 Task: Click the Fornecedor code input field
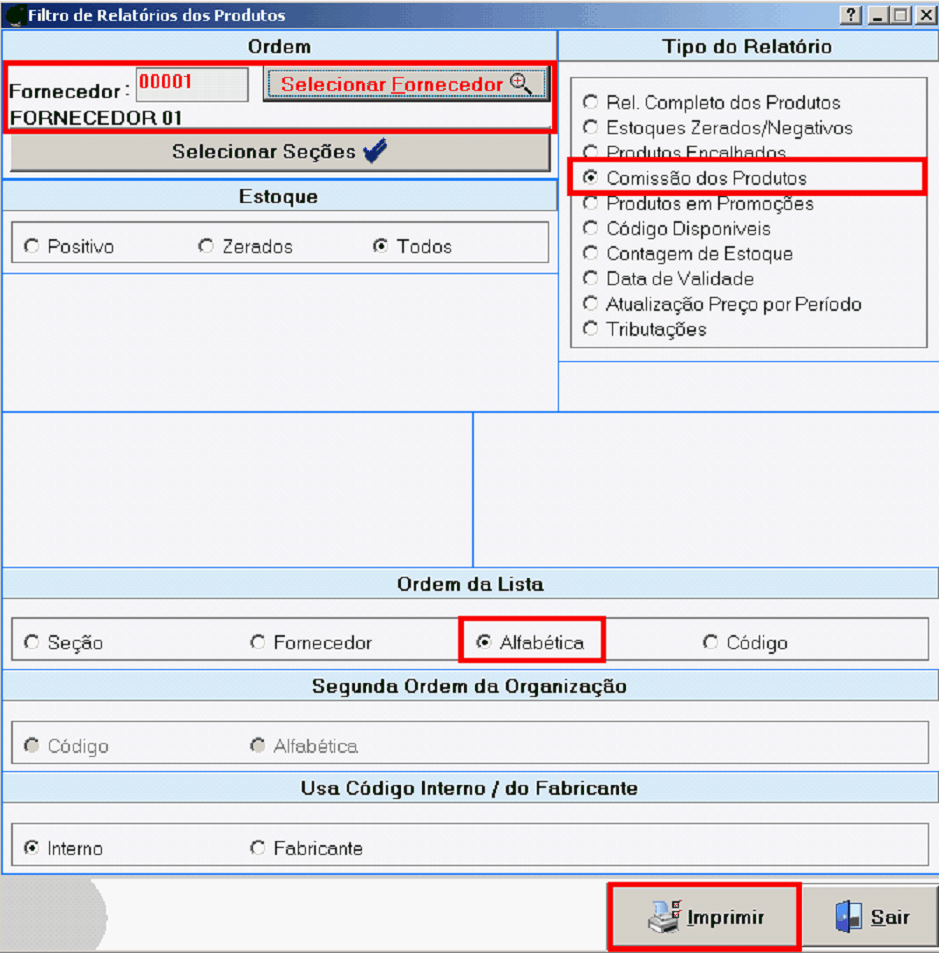click(x=192, y=85)
